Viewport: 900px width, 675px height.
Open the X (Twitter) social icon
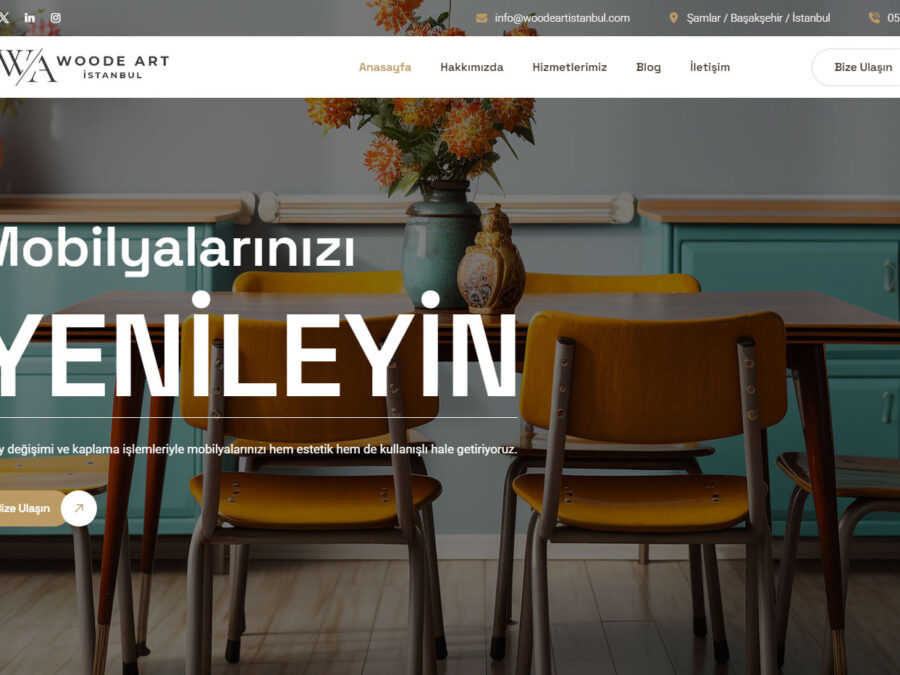pos(3,18)
